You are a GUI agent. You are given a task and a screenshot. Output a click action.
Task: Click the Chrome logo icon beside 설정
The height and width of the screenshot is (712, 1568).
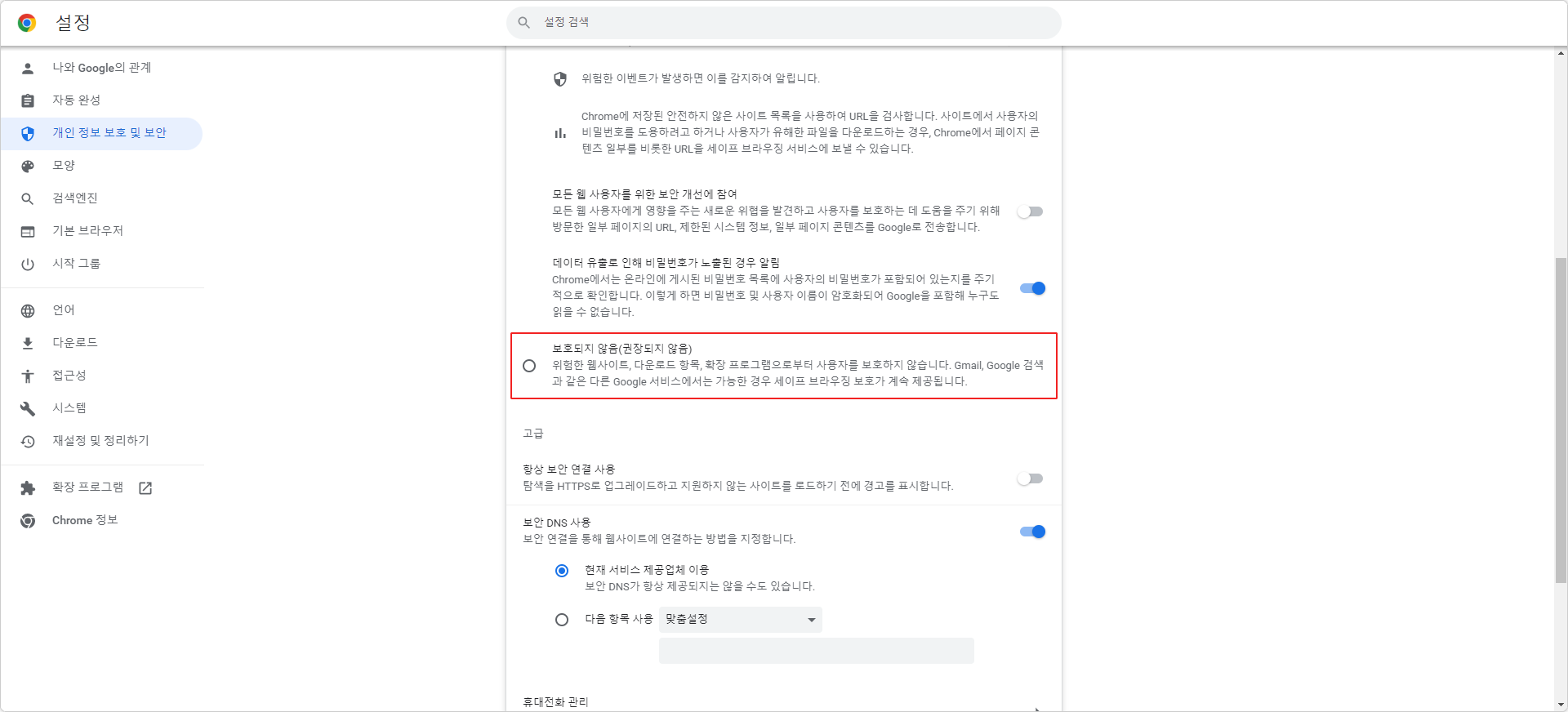point(27,23)
